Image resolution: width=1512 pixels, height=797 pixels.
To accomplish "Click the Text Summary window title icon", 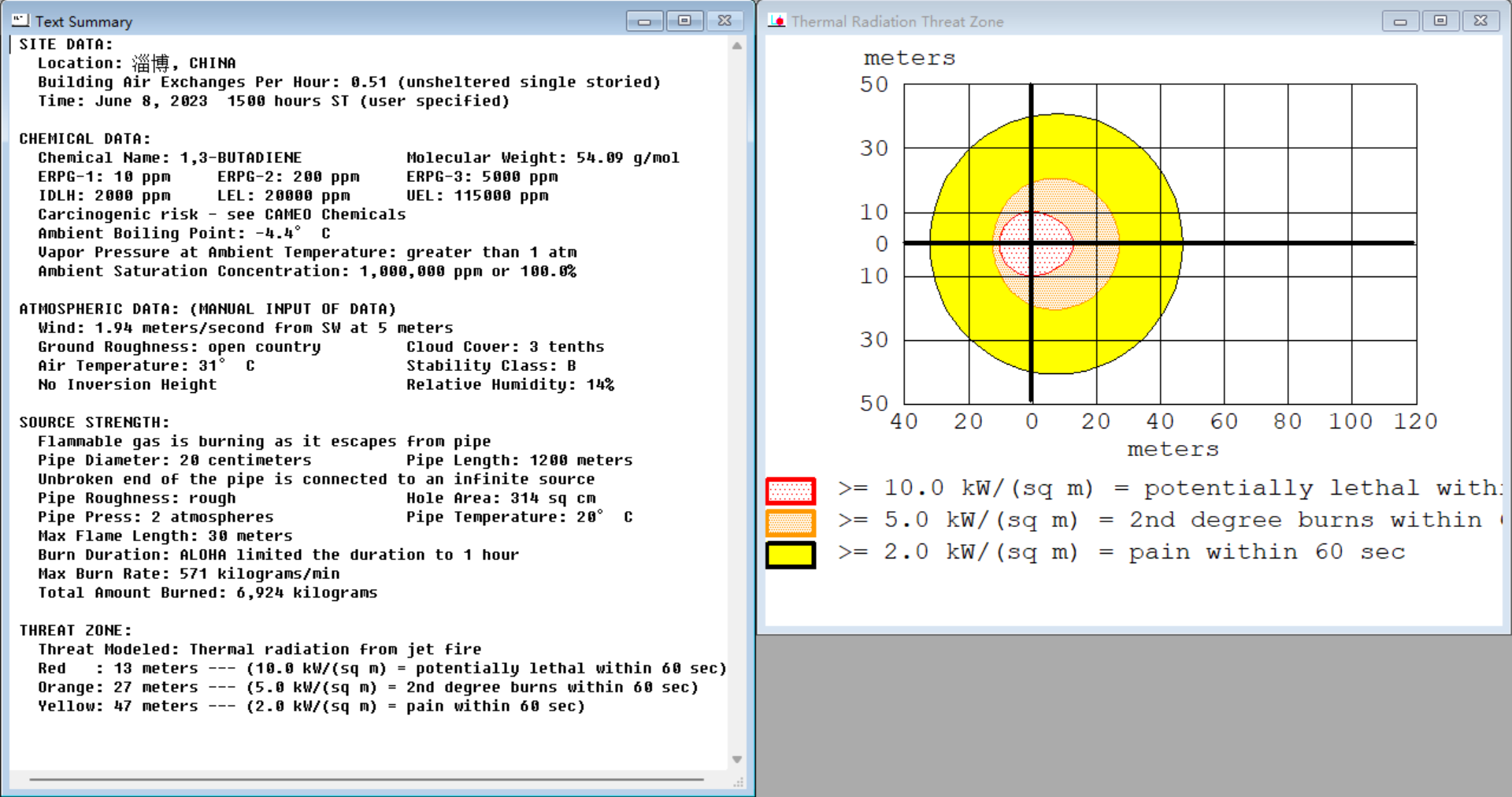I will [x=20, y=20].
